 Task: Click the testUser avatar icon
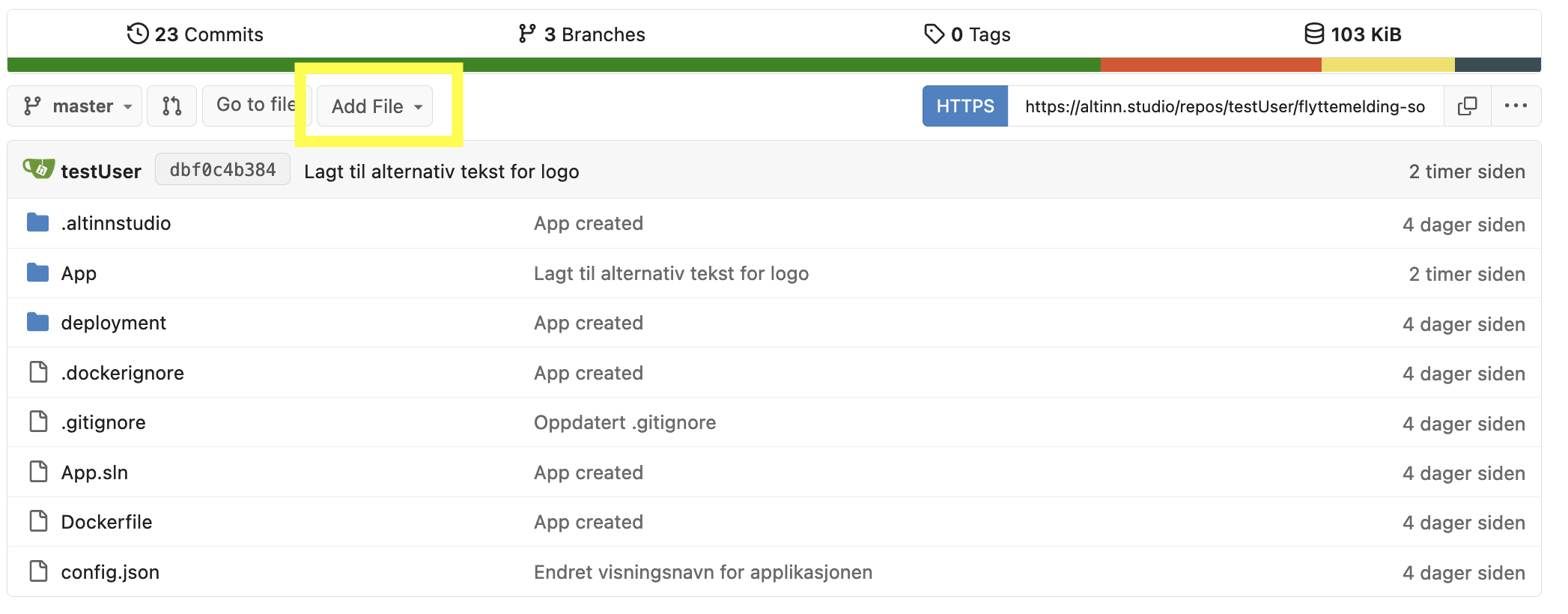tap(39, 169)
